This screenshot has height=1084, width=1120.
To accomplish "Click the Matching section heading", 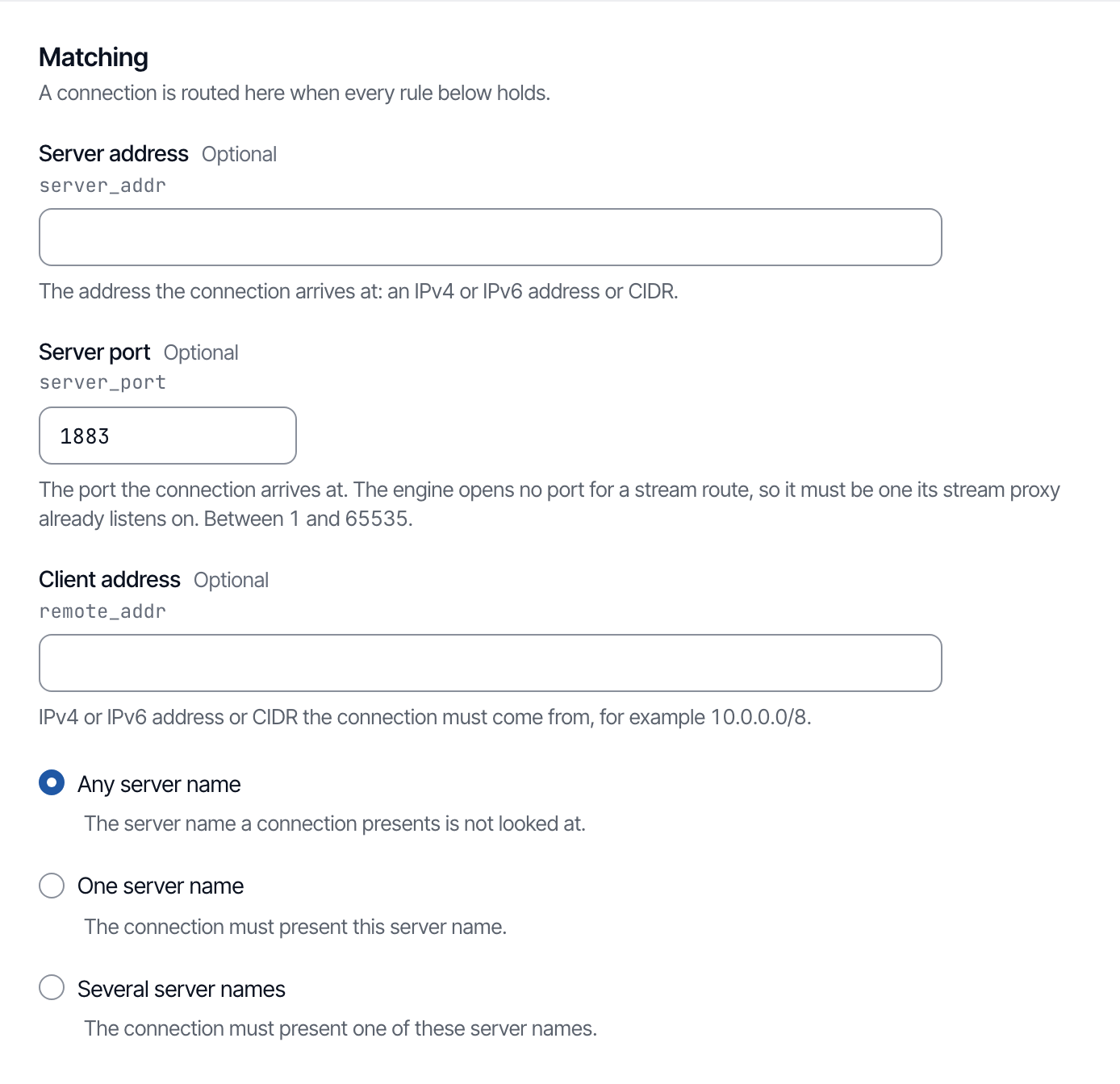I will [x=94, y=57].
